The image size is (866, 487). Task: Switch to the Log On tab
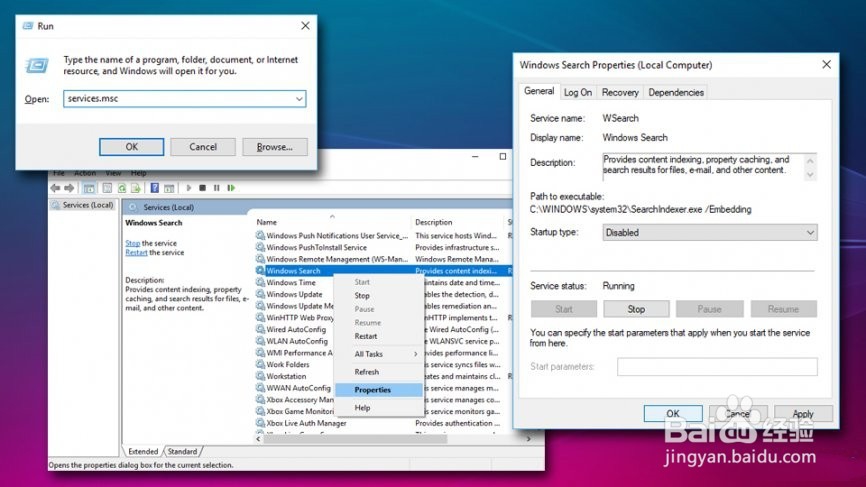[x=578, y=92]
